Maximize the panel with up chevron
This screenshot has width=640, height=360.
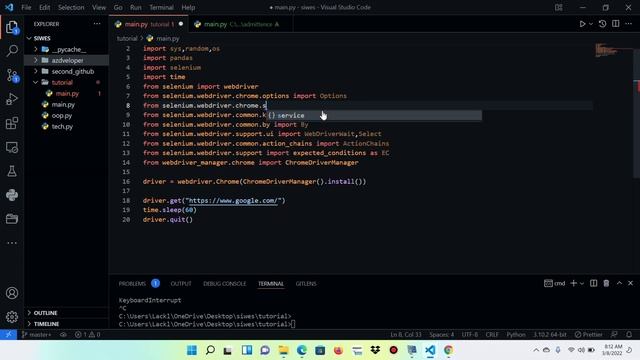tap(619, 283)
